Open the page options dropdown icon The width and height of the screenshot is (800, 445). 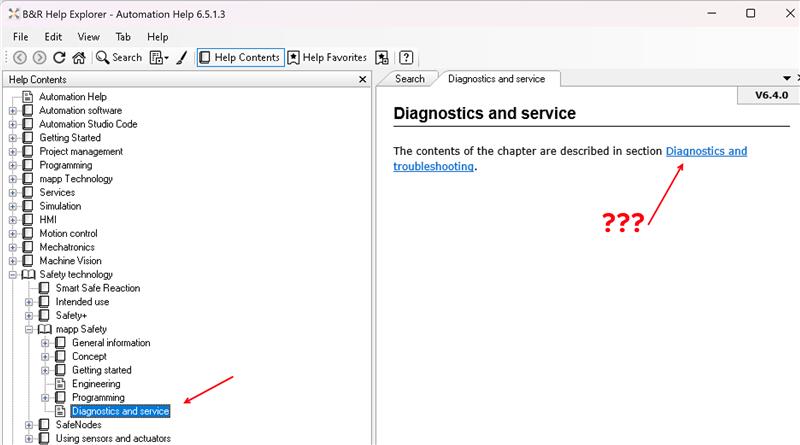(159, 58)
